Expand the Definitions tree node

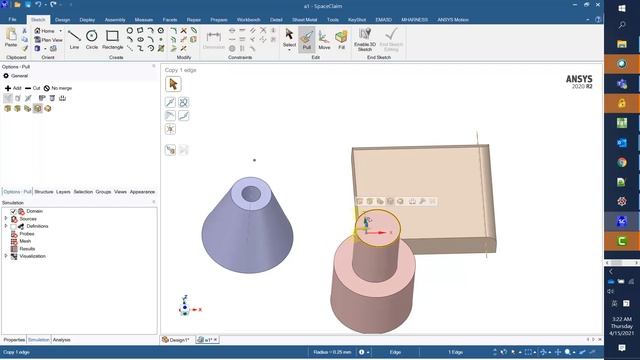(6, 226)
